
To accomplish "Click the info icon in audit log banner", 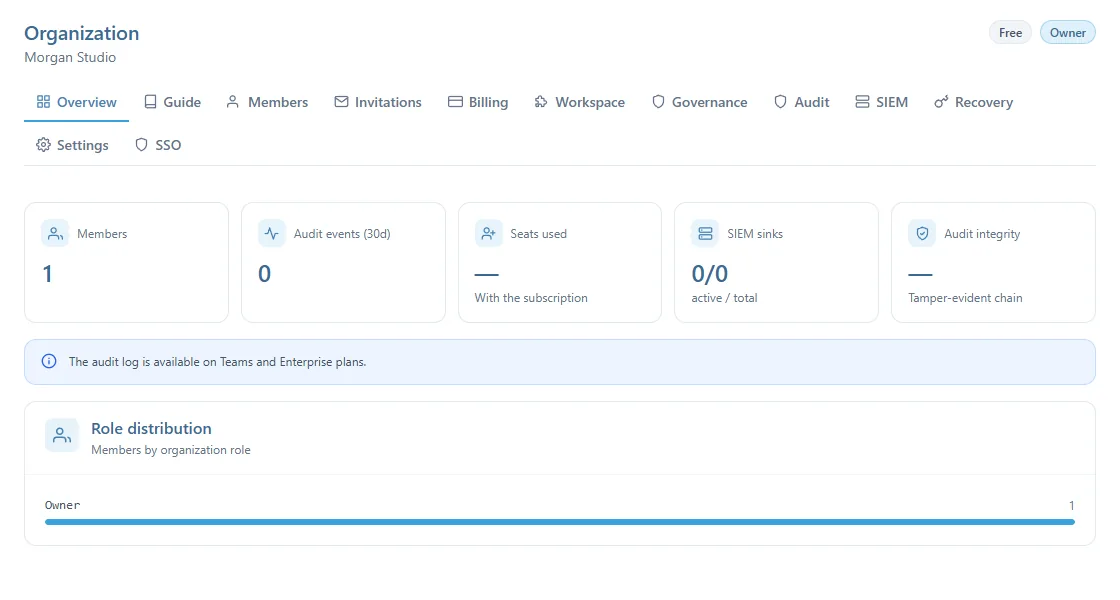I will coord(49,361).
